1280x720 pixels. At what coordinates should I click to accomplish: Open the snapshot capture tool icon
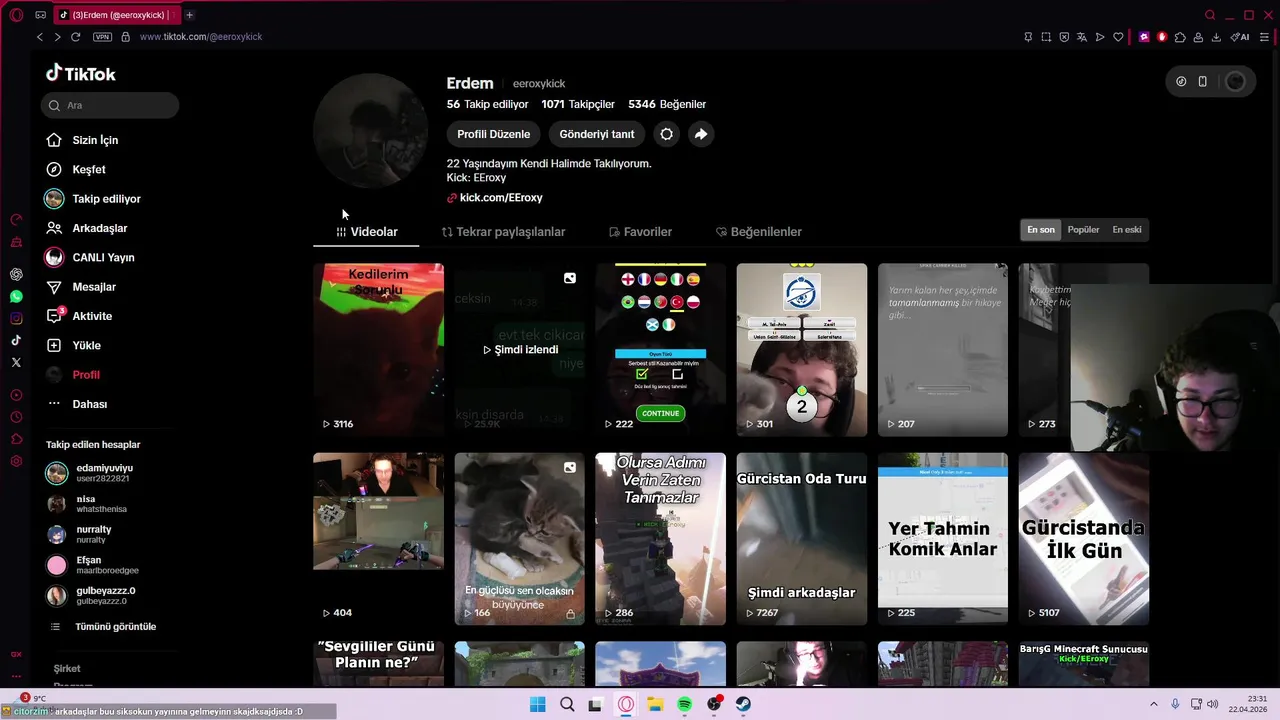(1046, 37)
